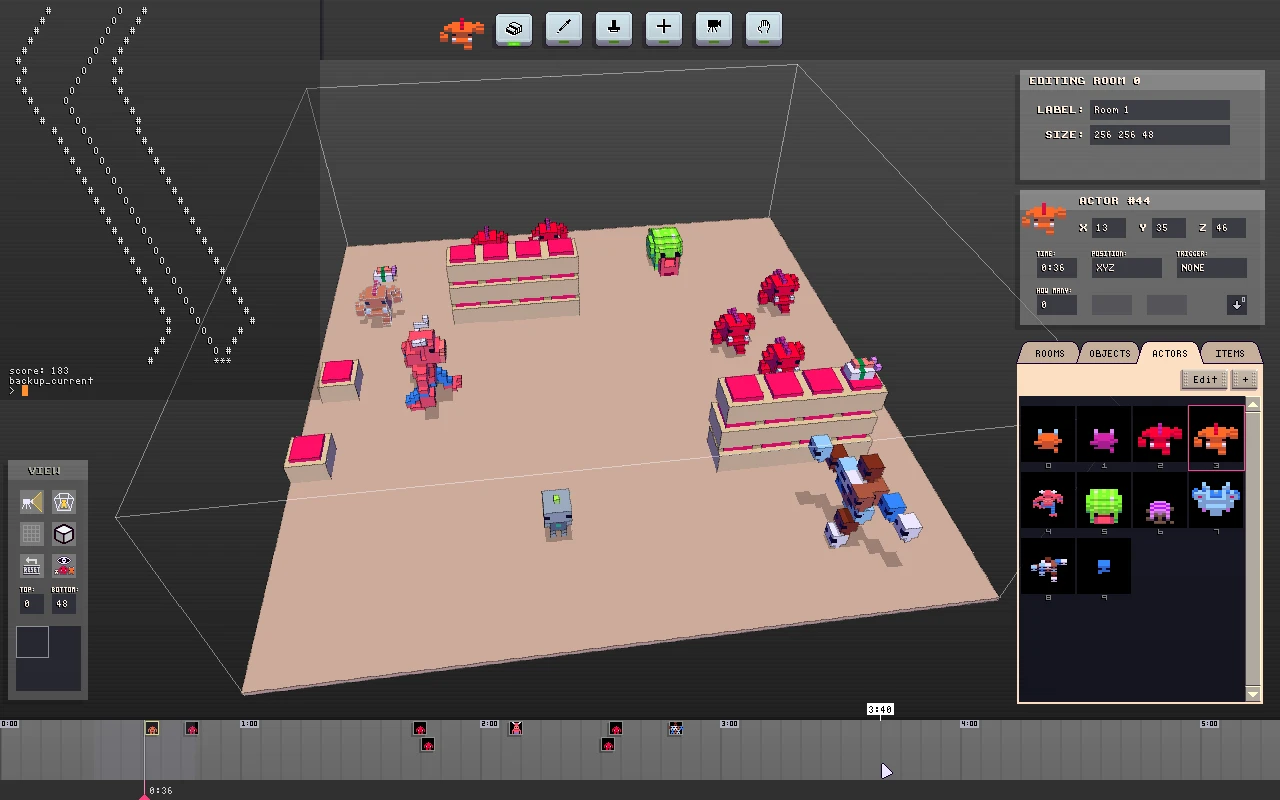
Task: Open the Trigger NONE dropdown
Action: pyautogui.click(x=1211, y=268)
